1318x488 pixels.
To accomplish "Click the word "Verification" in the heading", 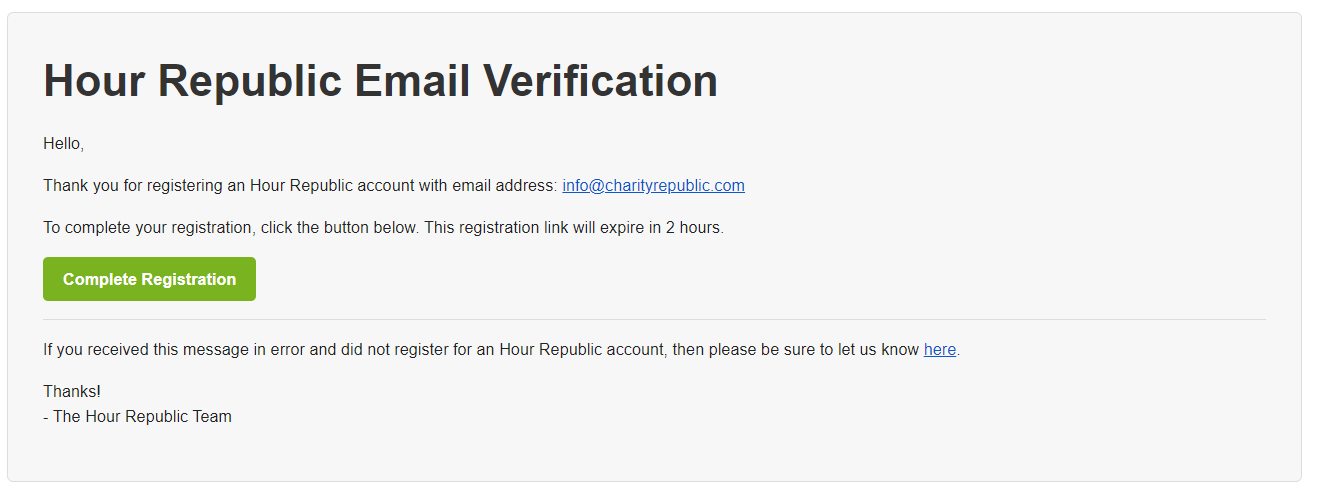I will 601,81.
